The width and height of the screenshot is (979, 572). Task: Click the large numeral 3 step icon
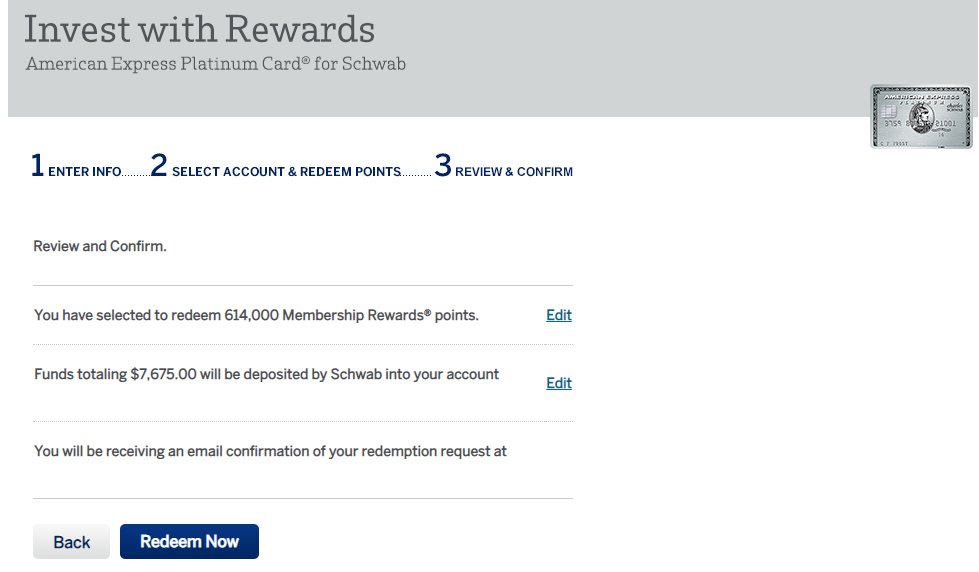[443, 166]
